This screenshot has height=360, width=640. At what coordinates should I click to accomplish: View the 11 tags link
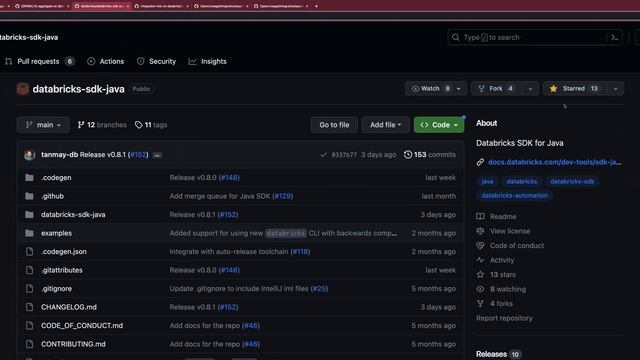[x=151, y=125]
